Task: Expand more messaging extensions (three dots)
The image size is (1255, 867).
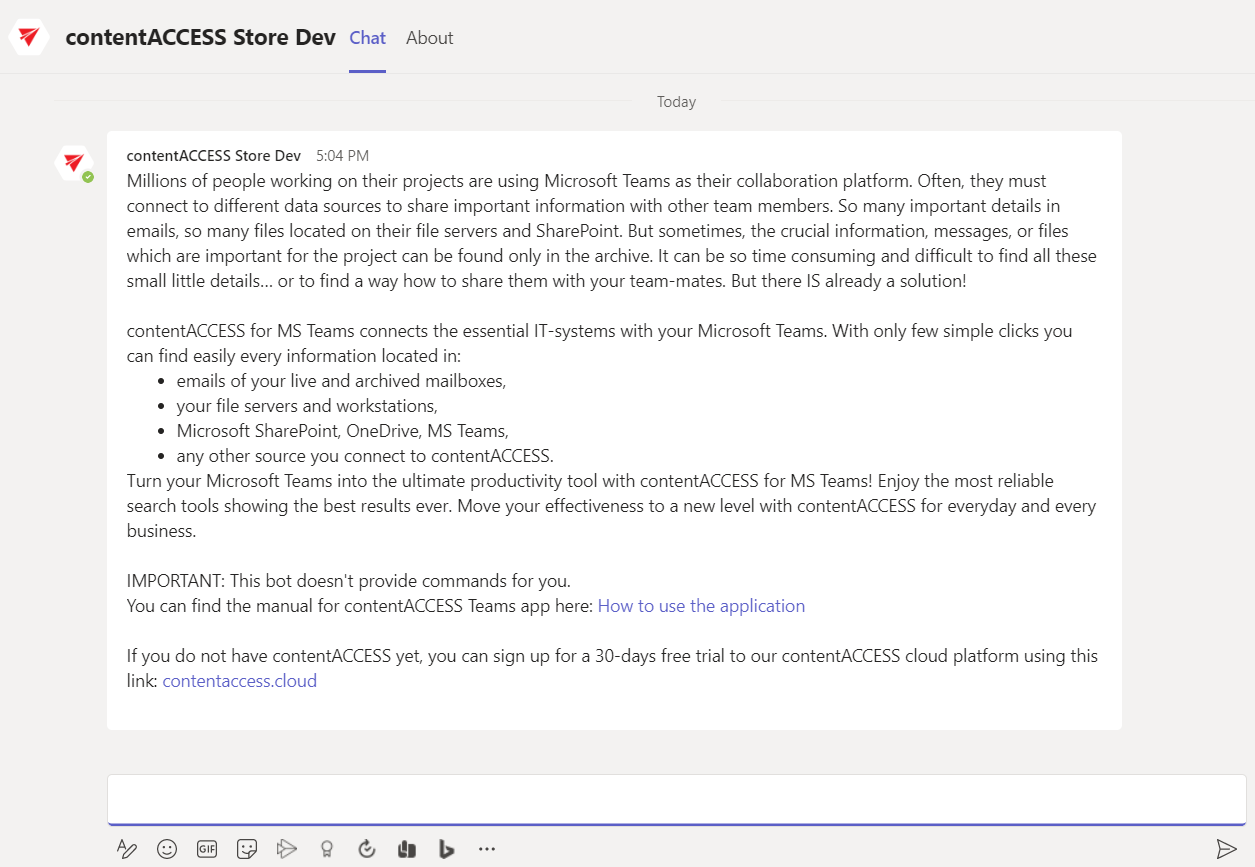Action: [x=487, y=849]
